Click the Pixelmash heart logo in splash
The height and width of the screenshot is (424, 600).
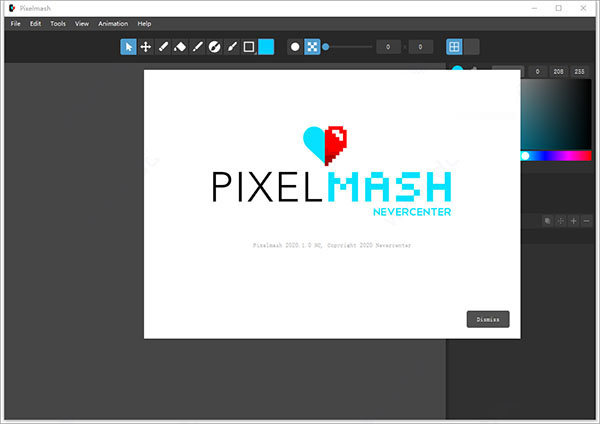coord(325,145)
